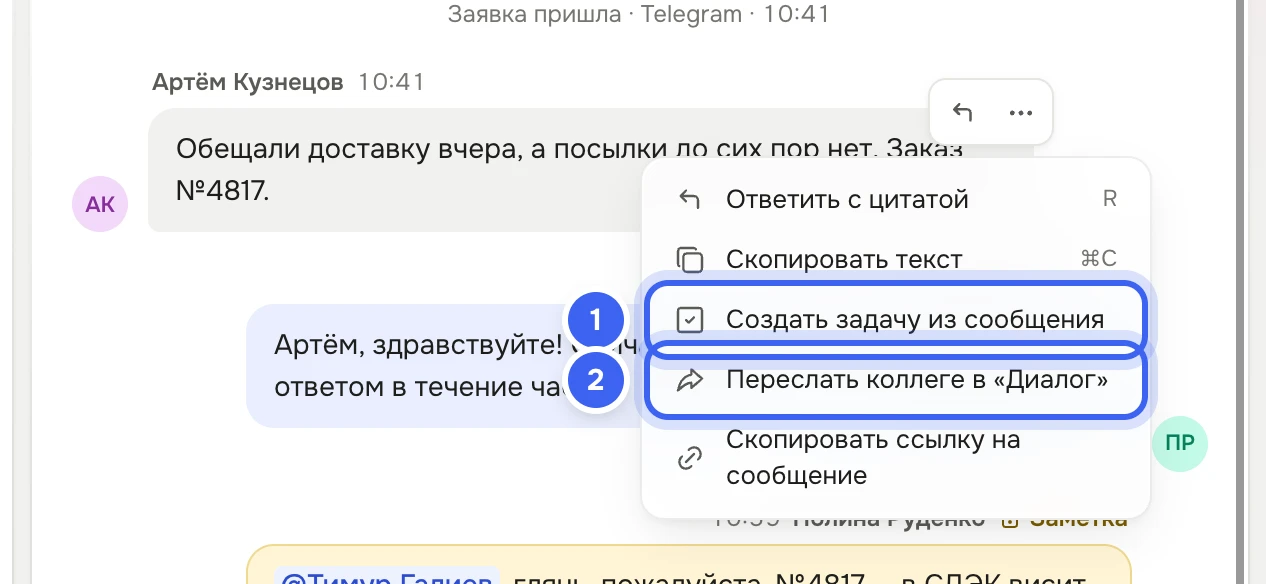Click the reply bubble starting "Артём, здравствуйте!"
Viewport: 1266px width, 584px height.
tap(445, 366)
